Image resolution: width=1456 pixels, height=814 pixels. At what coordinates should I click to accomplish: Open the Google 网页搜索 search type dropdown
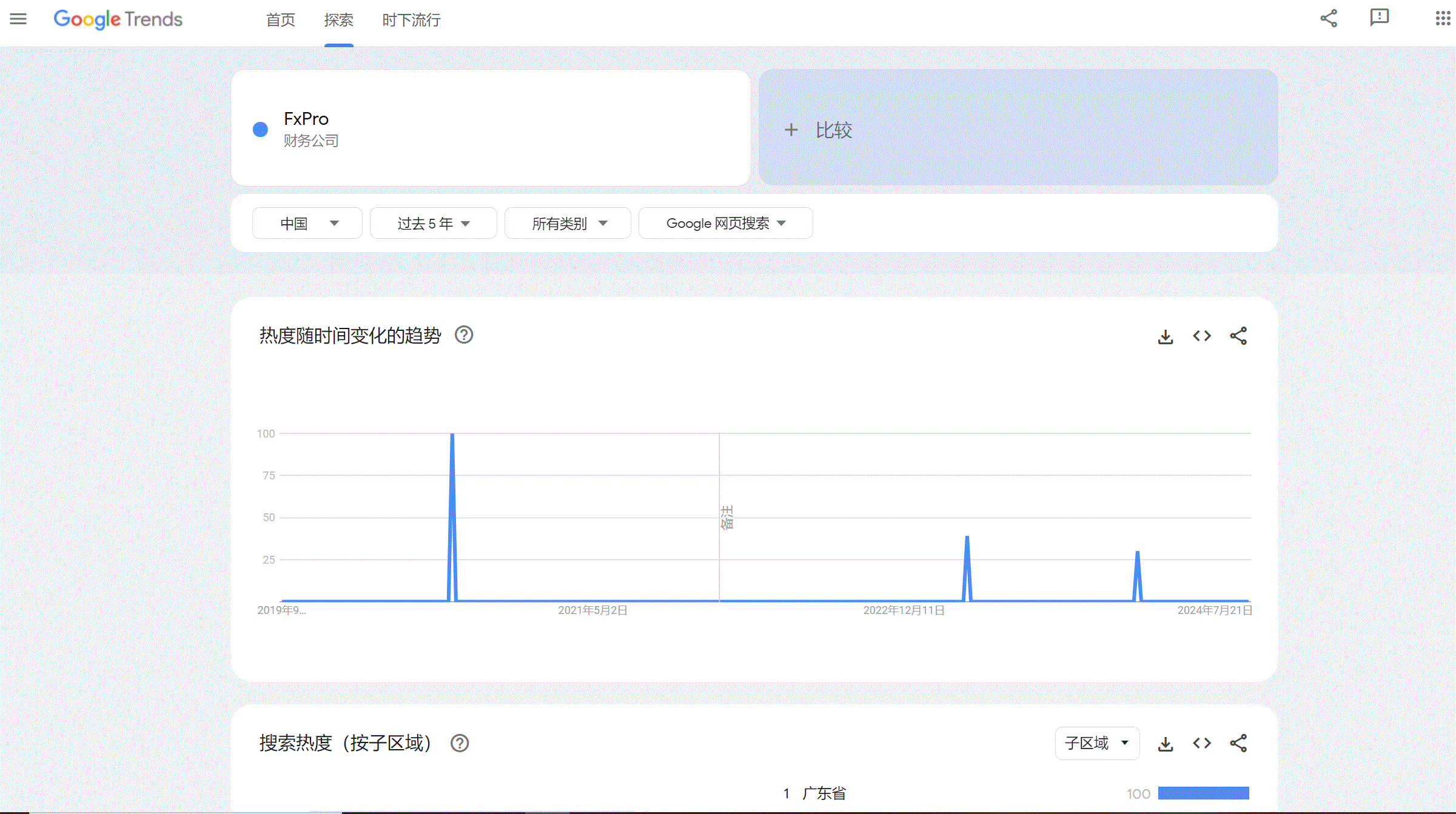coord(726,223)
